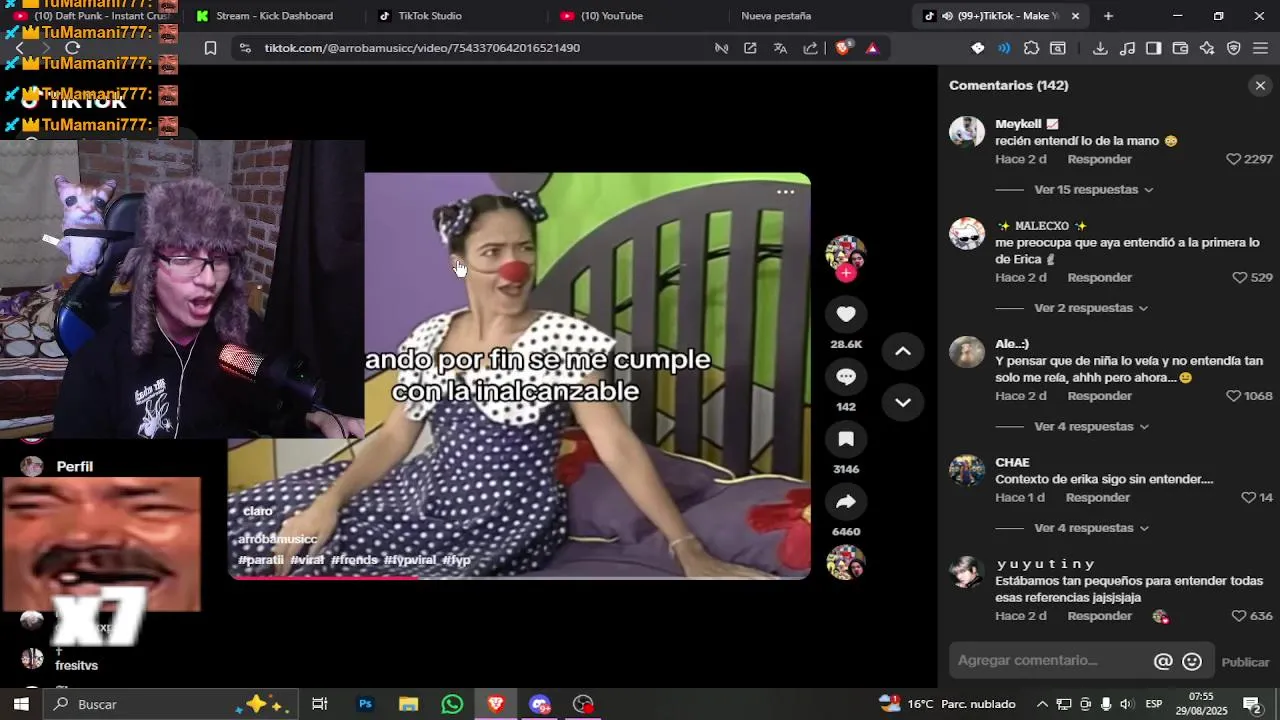1280x720 pixels.
Task: Reply to yuyutiny's comment
Action: [x=1099, y=616]
